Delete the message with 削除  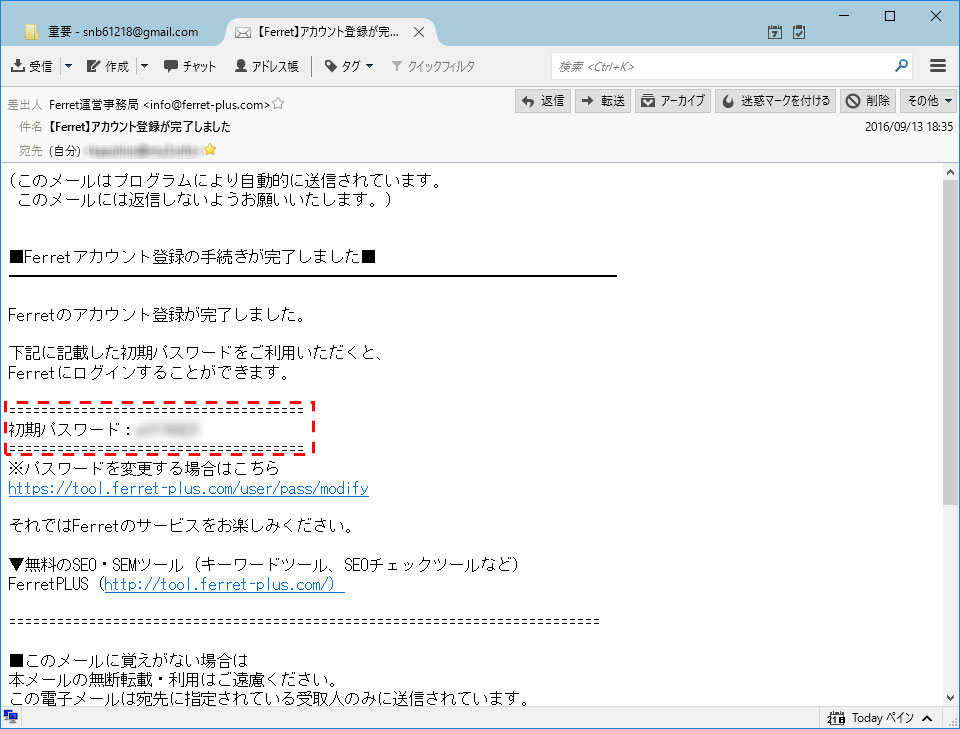pyautogui.click(x=868, y=101)
